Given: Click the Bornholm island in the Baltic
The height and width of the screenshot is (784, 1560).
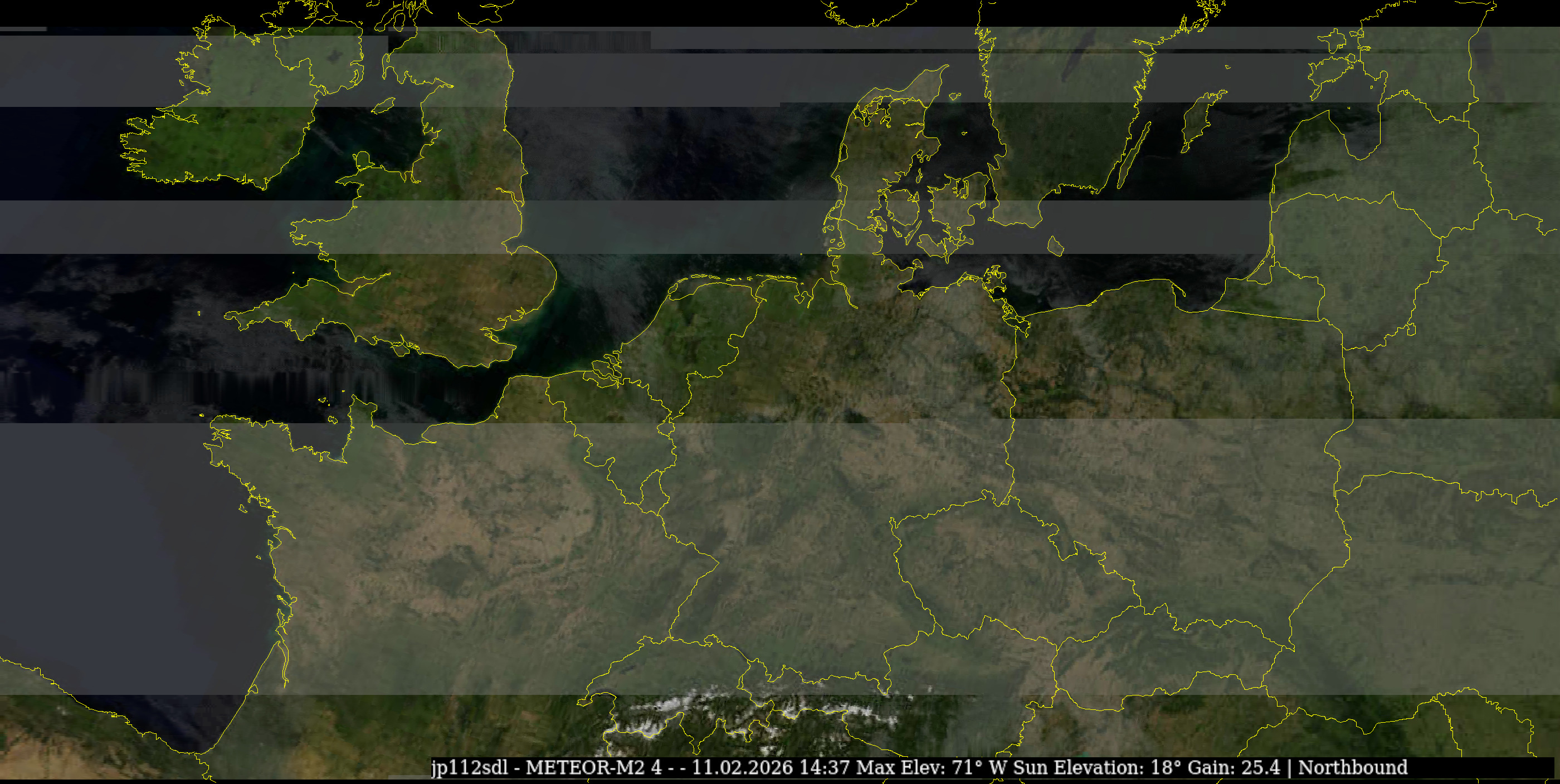Looking at the screenshot, I should coord(1056,246).
